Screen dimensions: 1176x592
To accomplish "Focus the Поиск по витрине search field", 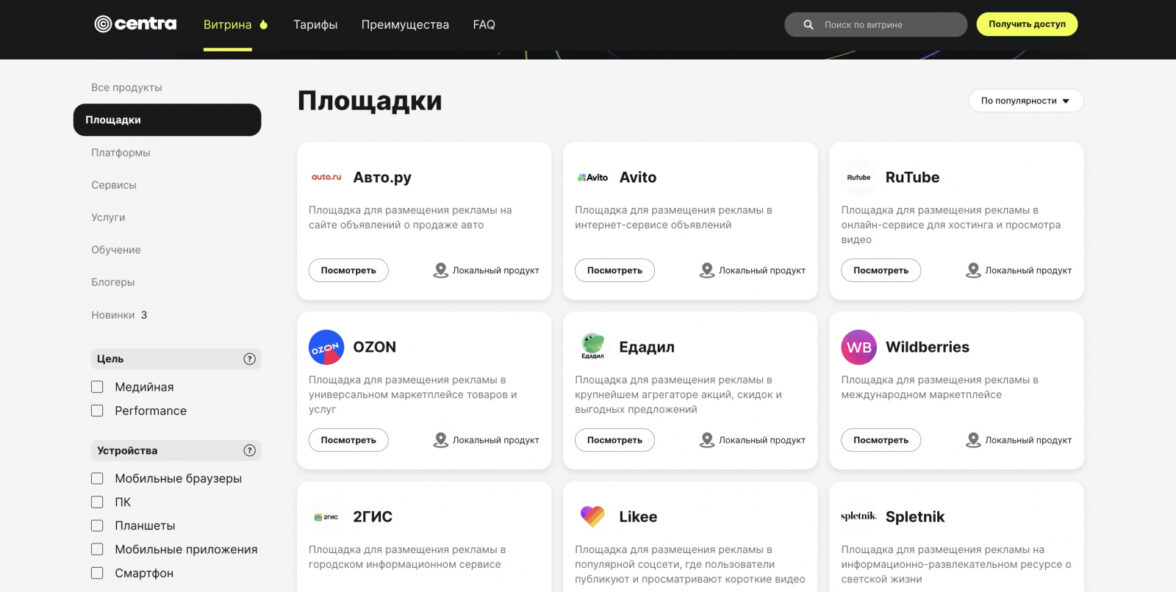I will click(x=876, y=25).
